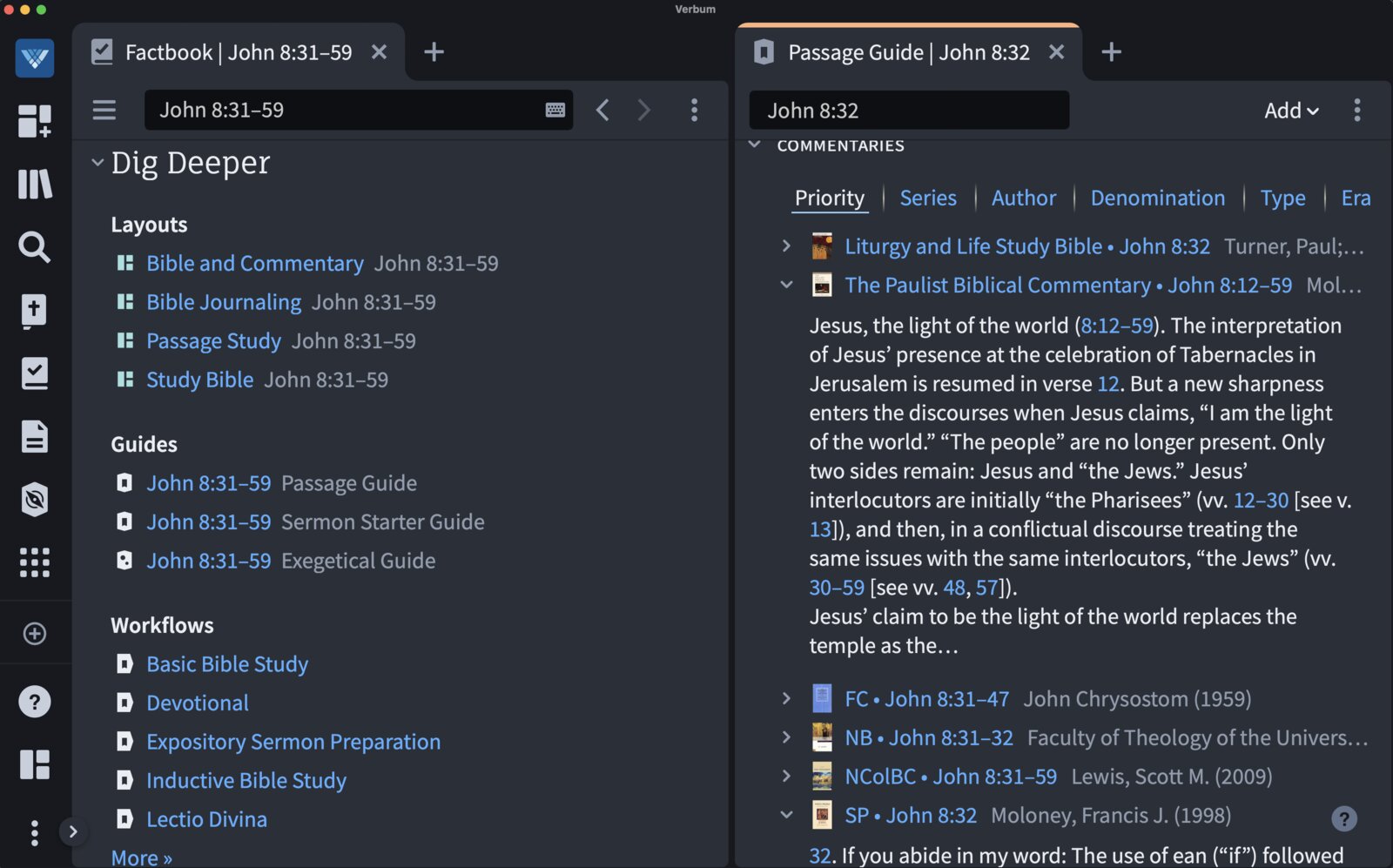This screenshot has width=1393, height=868.
Task: Sort commentaries by Denomination
Action: (x=1158, y=198)
